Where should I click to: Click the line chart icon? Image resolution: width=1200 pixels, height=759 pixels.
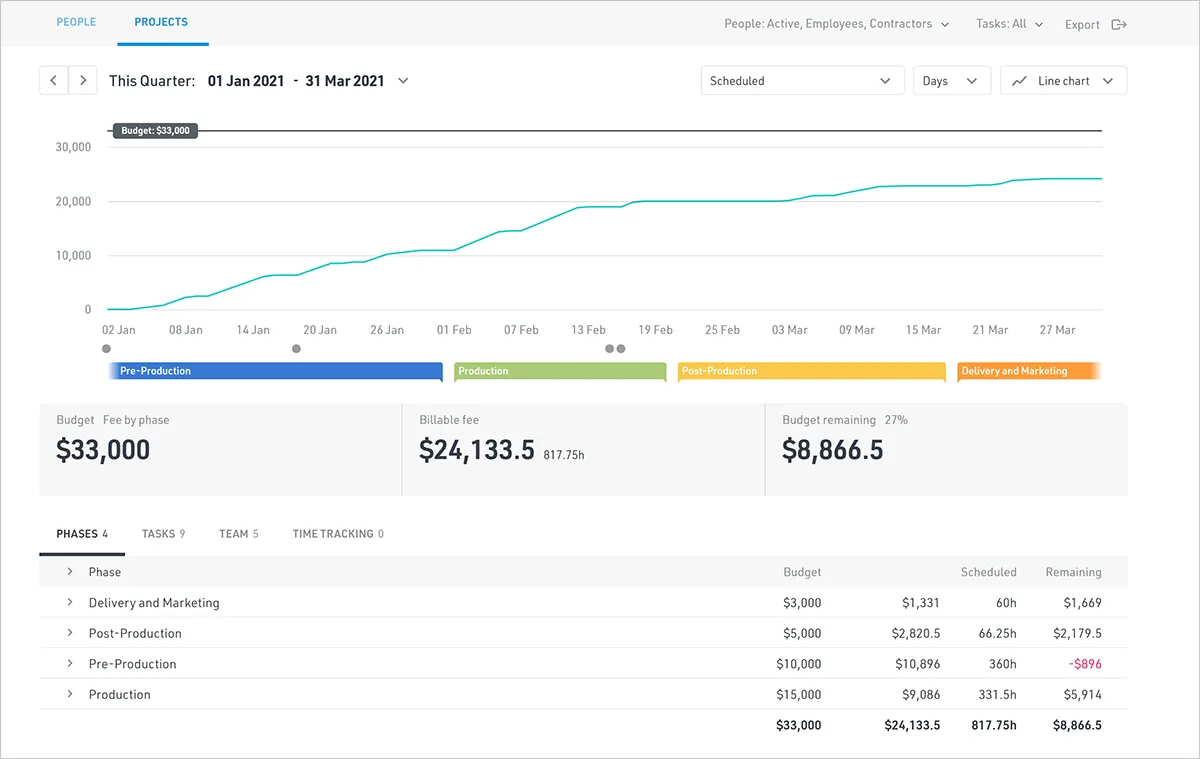1019,81
